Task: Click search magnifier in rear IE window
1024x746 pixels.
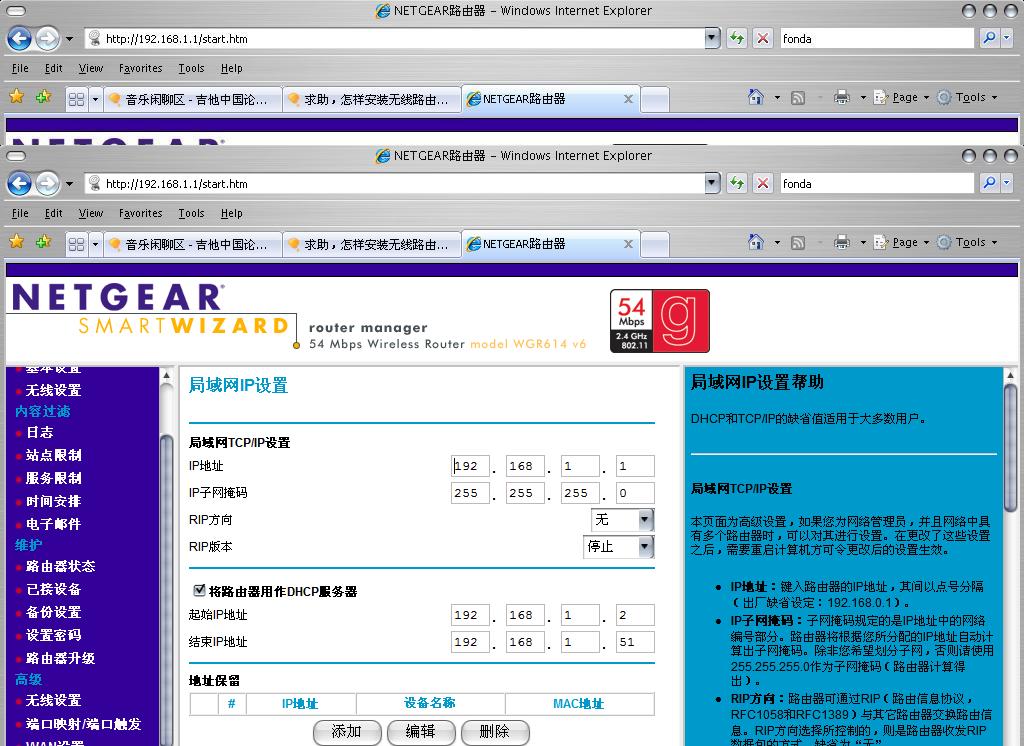Action: pos(989,39)
